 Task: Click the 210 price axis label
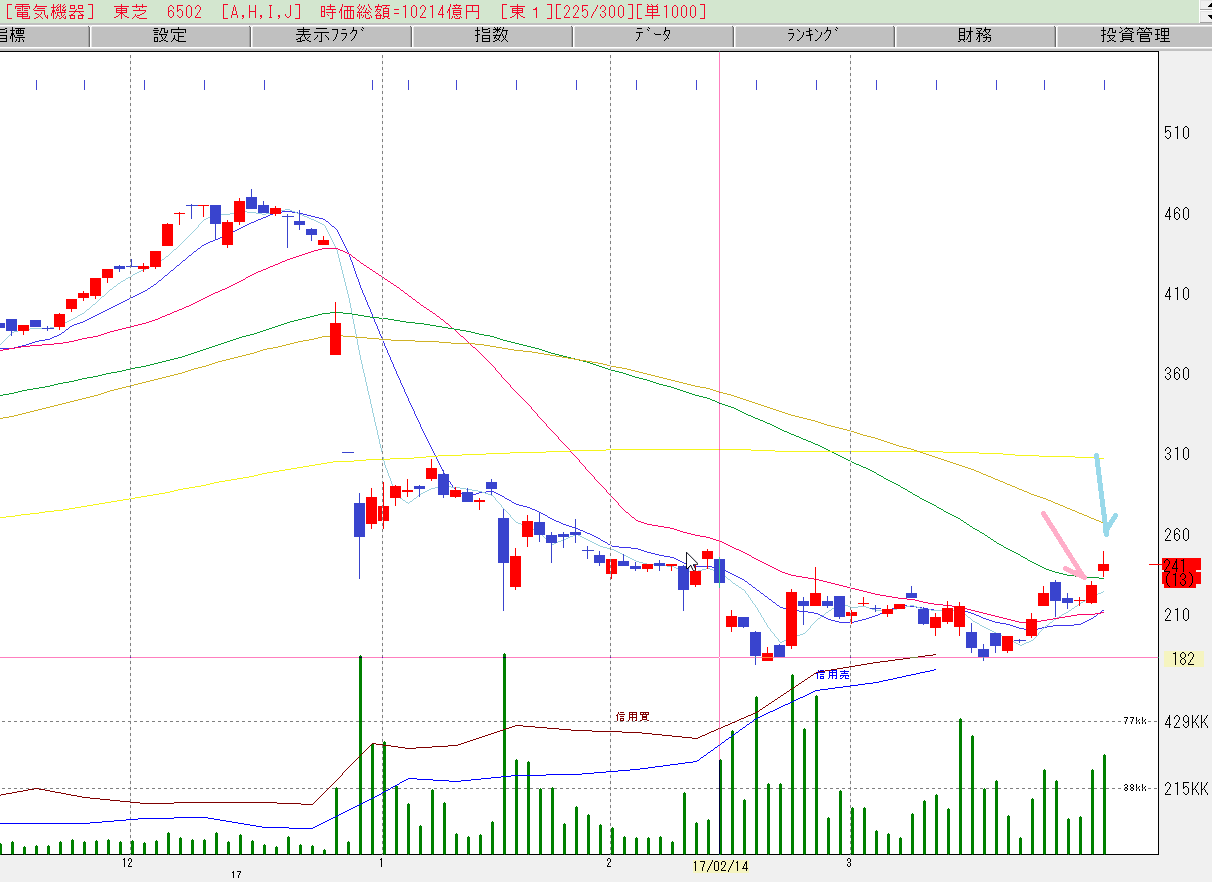coord(1176,614)
